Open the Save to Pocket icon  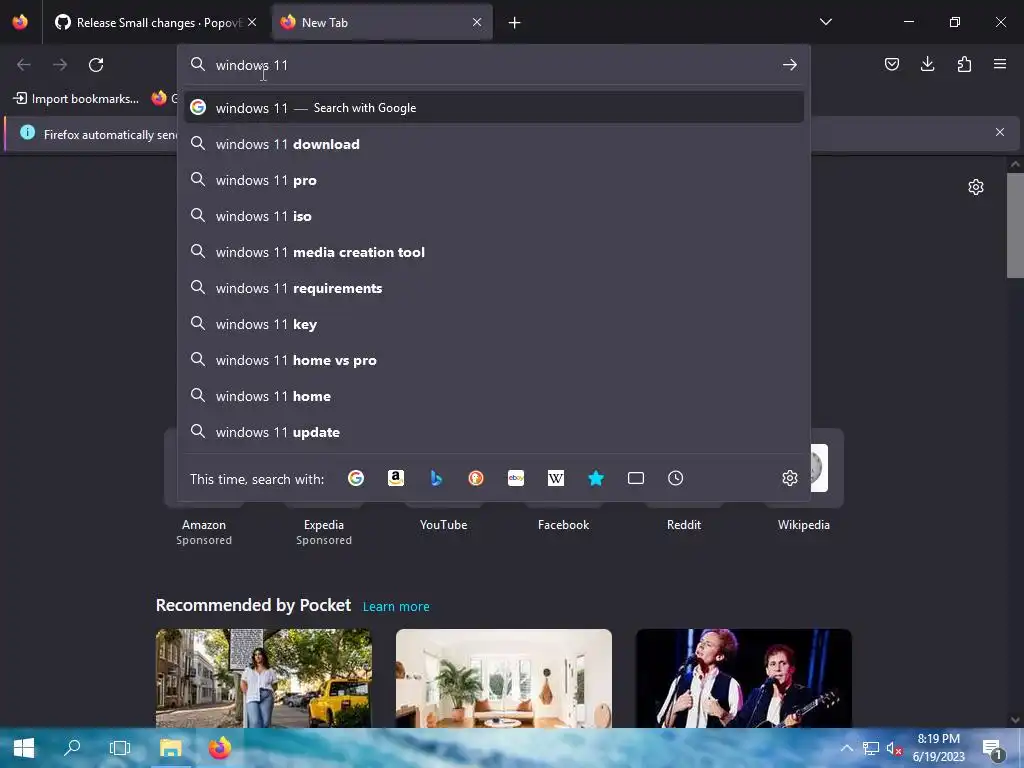[x=891, y=64]
